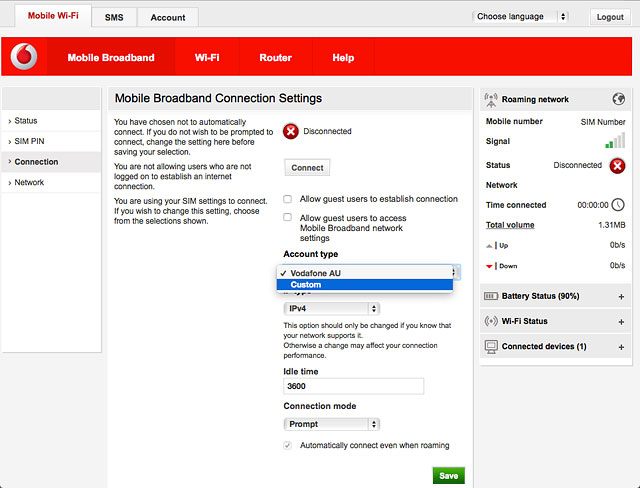Open the Router menu
Screen dimensions: 640x488
coord(275,58)
